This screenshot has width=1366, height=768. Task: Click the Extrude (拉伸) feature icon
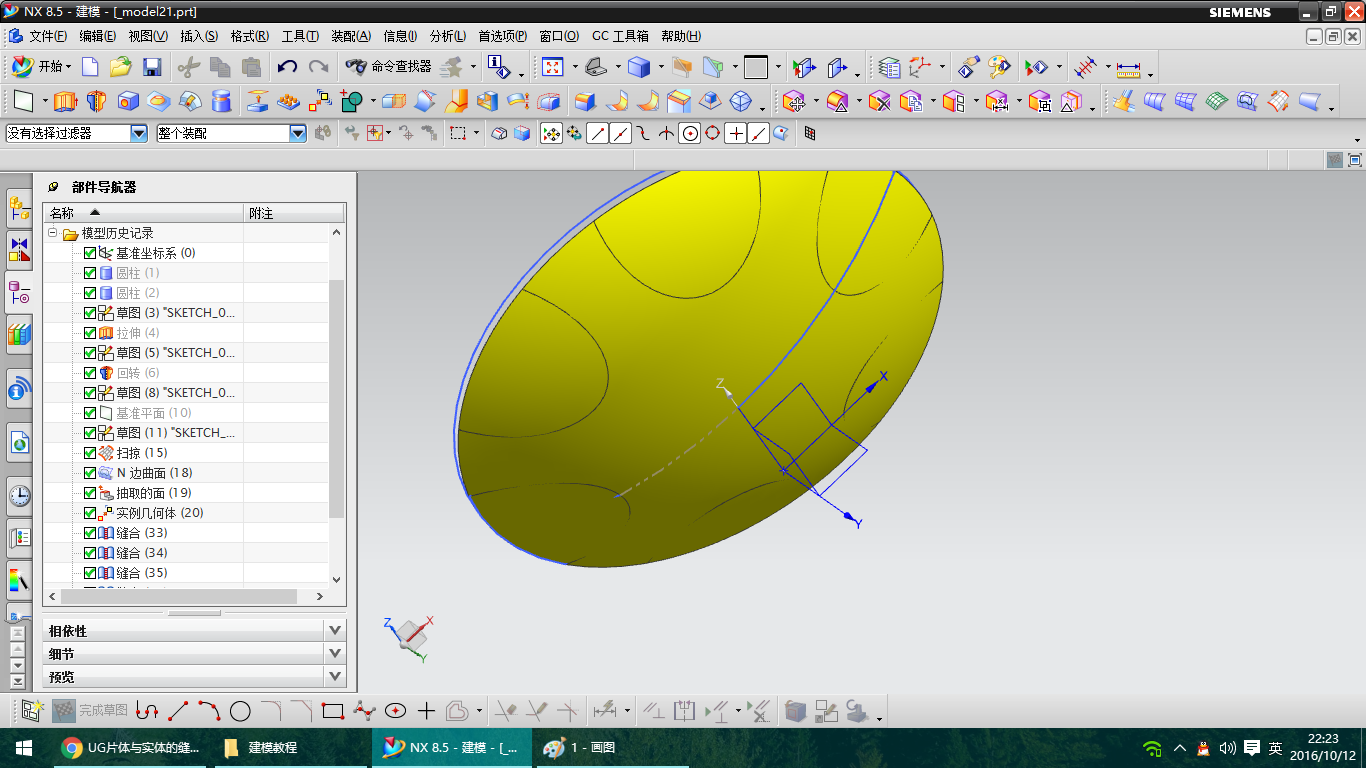[x=65, y=101]
